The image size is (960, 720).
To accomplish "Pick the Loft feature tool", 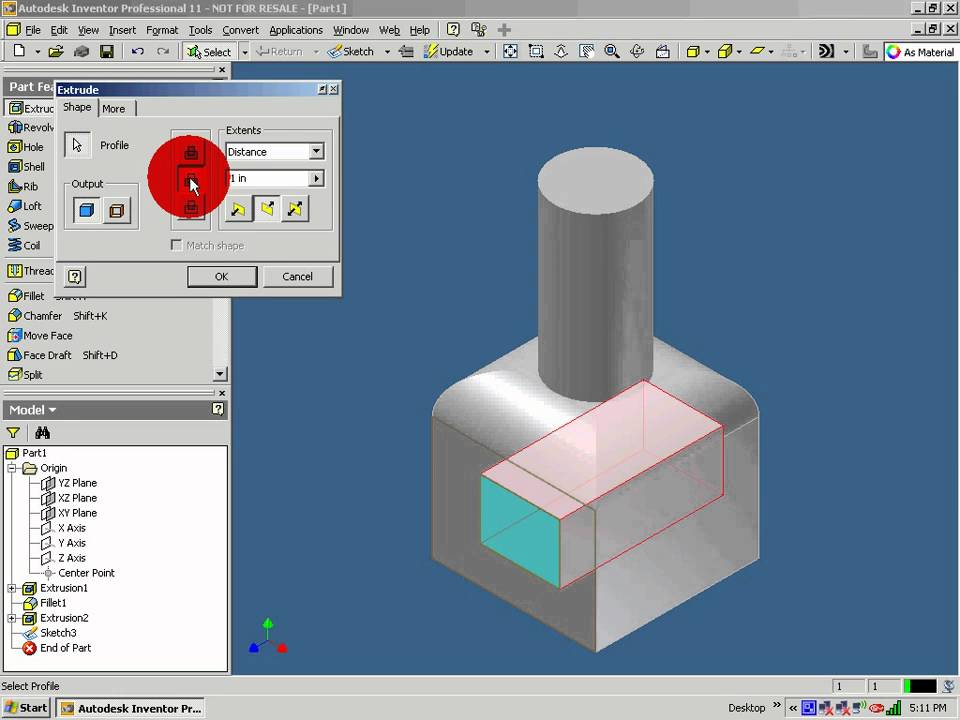I will pyautogui.click(x=32, y=206).
